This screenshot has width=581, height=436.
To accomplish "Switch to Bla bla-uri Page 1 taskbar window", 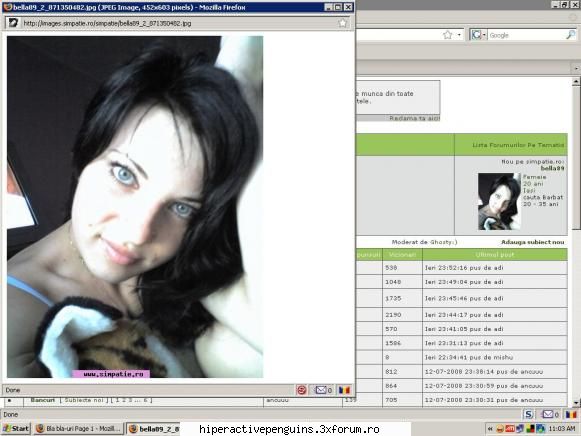I will [x=79, y=429].
